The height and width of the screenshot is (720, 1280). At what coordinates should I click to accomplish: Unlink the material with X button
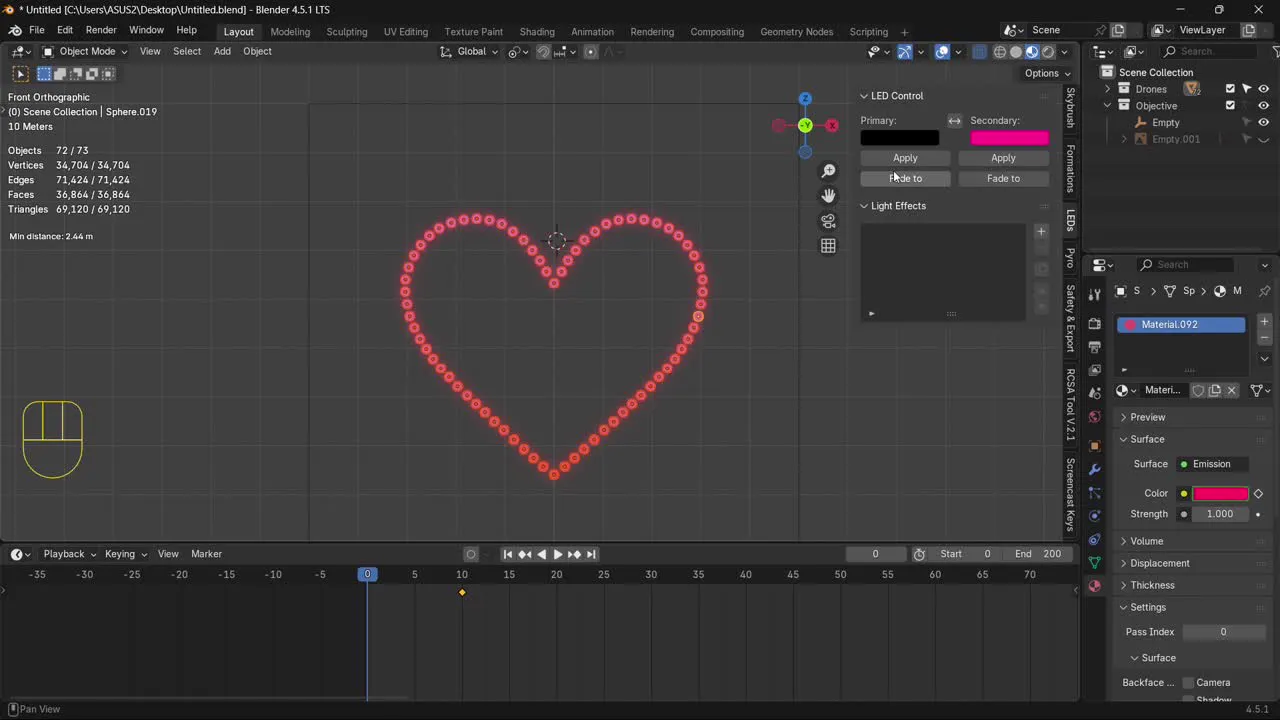tap(1232, 390)
